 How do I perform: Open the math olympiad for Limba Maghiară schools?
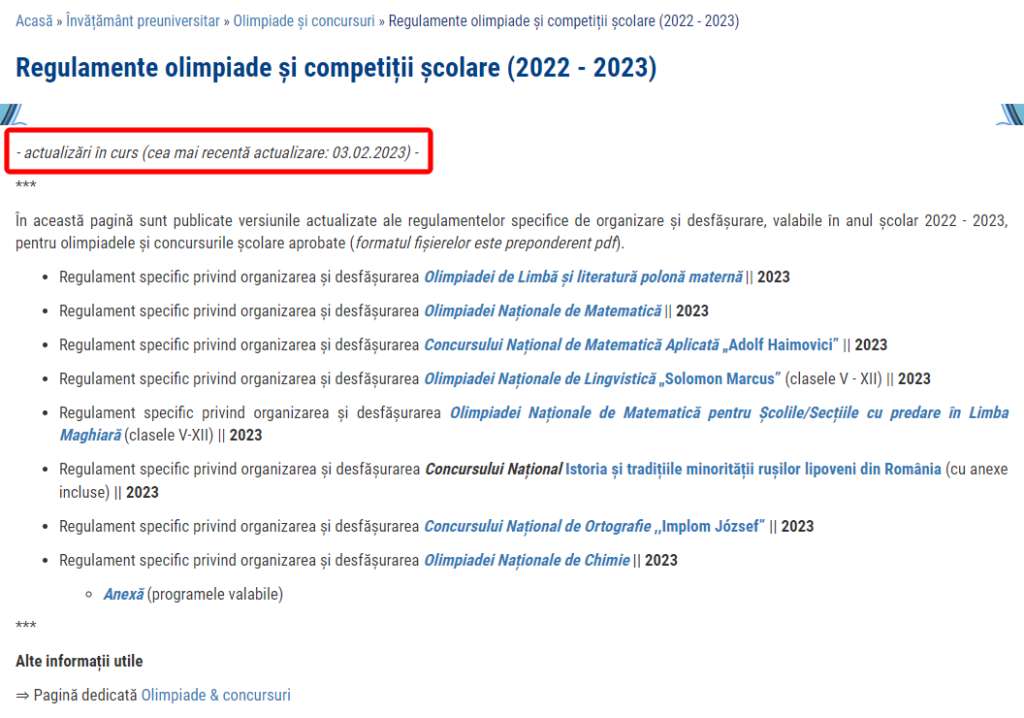(728, 413)
